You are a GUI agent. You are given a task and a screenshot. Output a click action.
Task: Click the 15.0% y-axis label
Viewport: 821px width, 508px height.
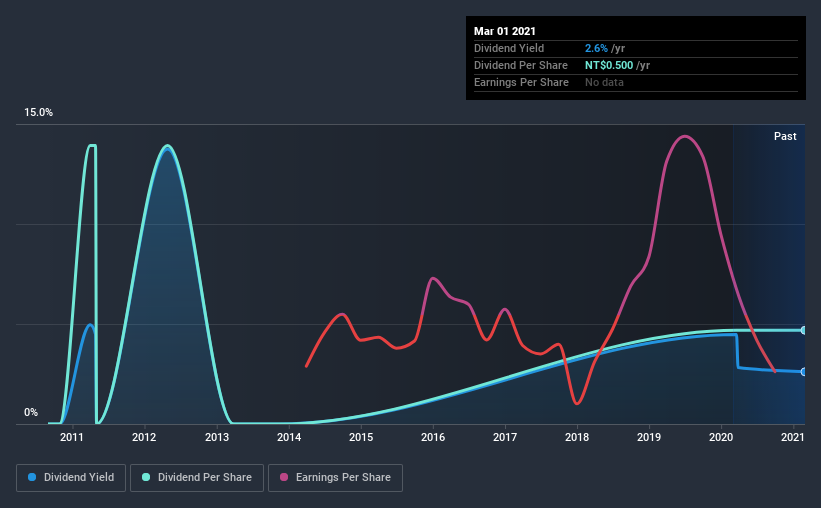click(38, 113)
